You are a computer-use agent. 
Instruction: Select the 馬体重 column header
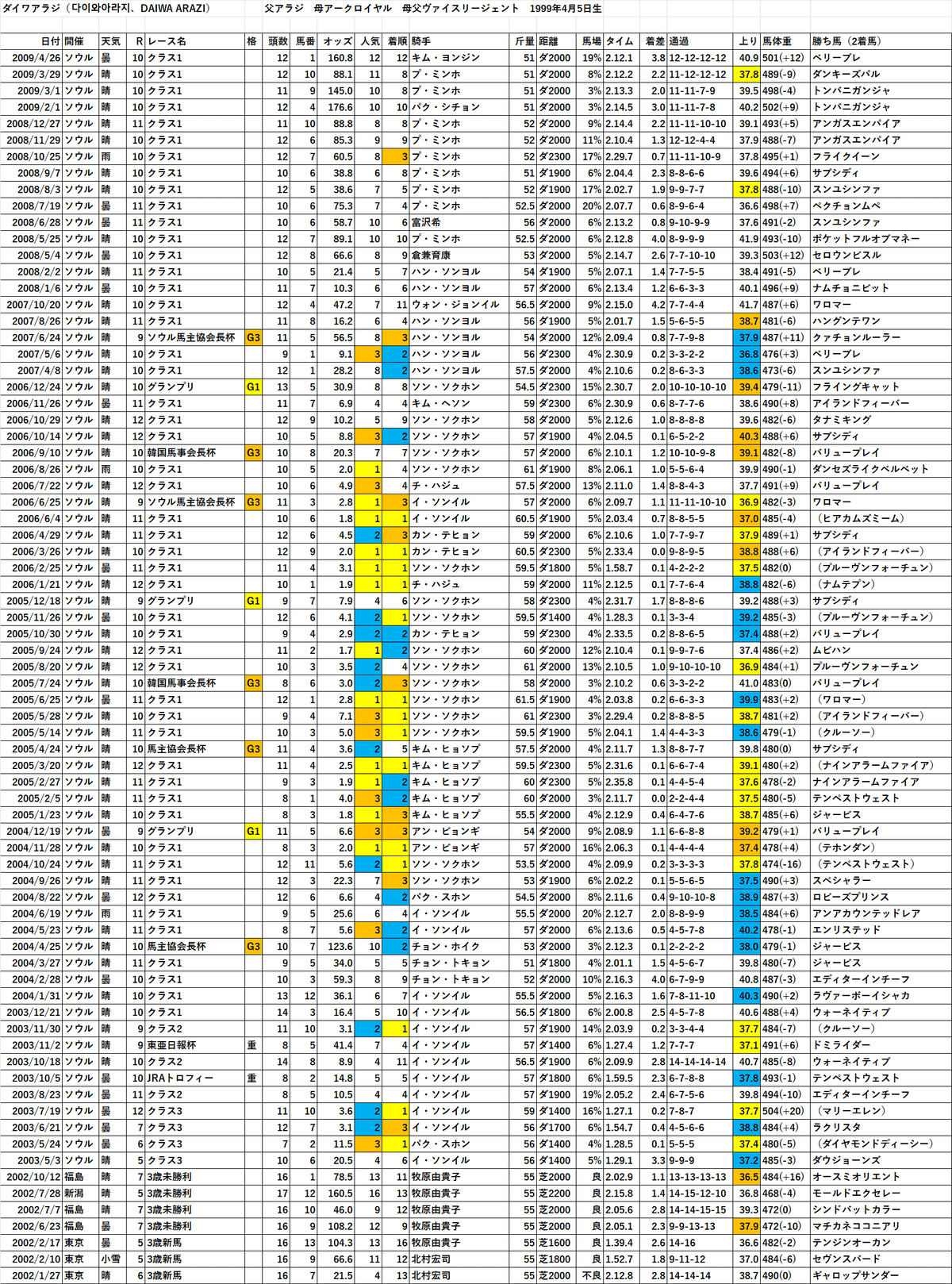777,41
